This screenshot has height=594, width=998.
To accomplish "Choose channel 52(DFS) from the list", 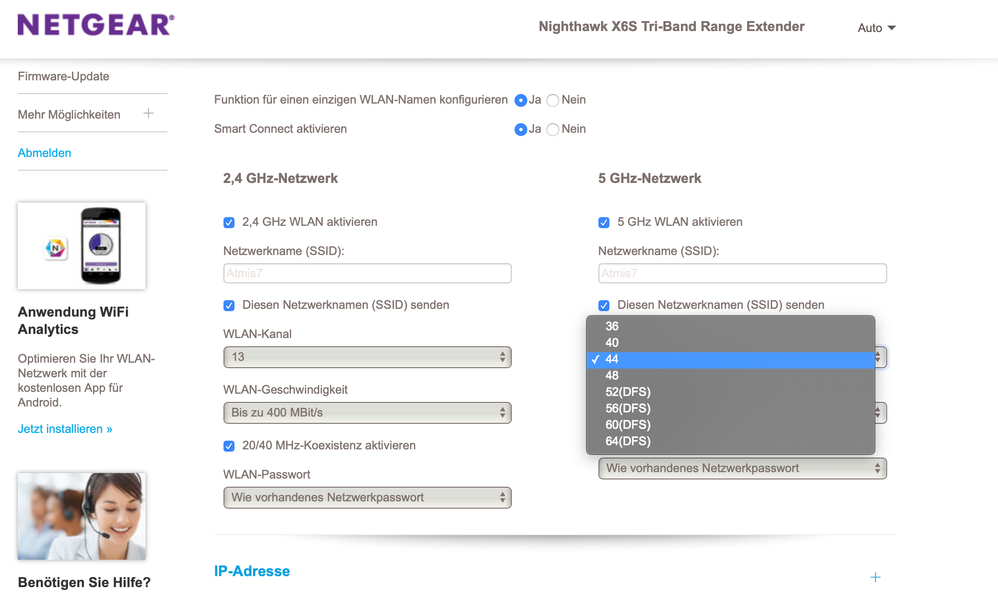I will point(628,392).
